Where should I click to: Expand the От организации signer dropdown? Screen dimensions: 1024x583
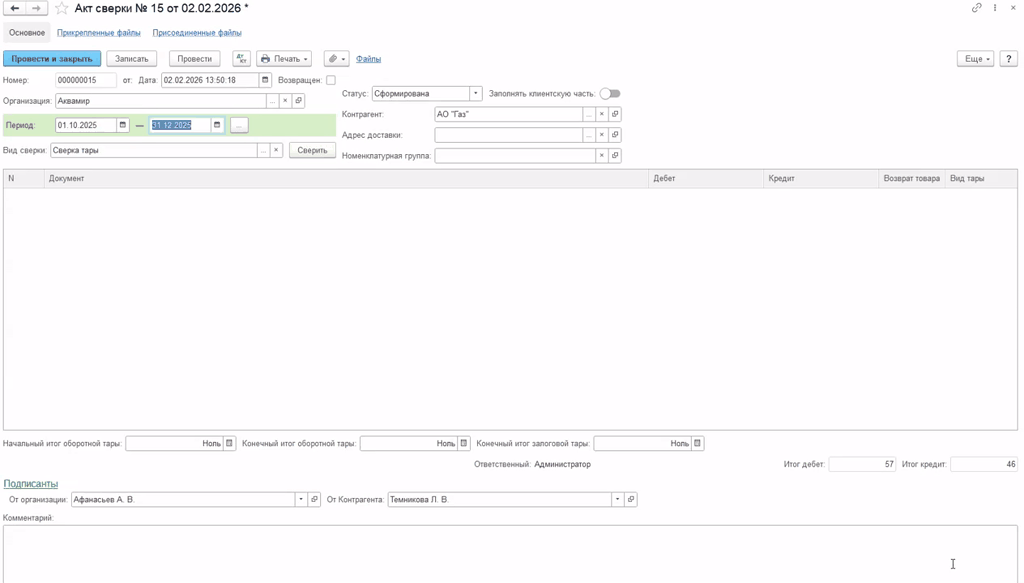(300, 499)
